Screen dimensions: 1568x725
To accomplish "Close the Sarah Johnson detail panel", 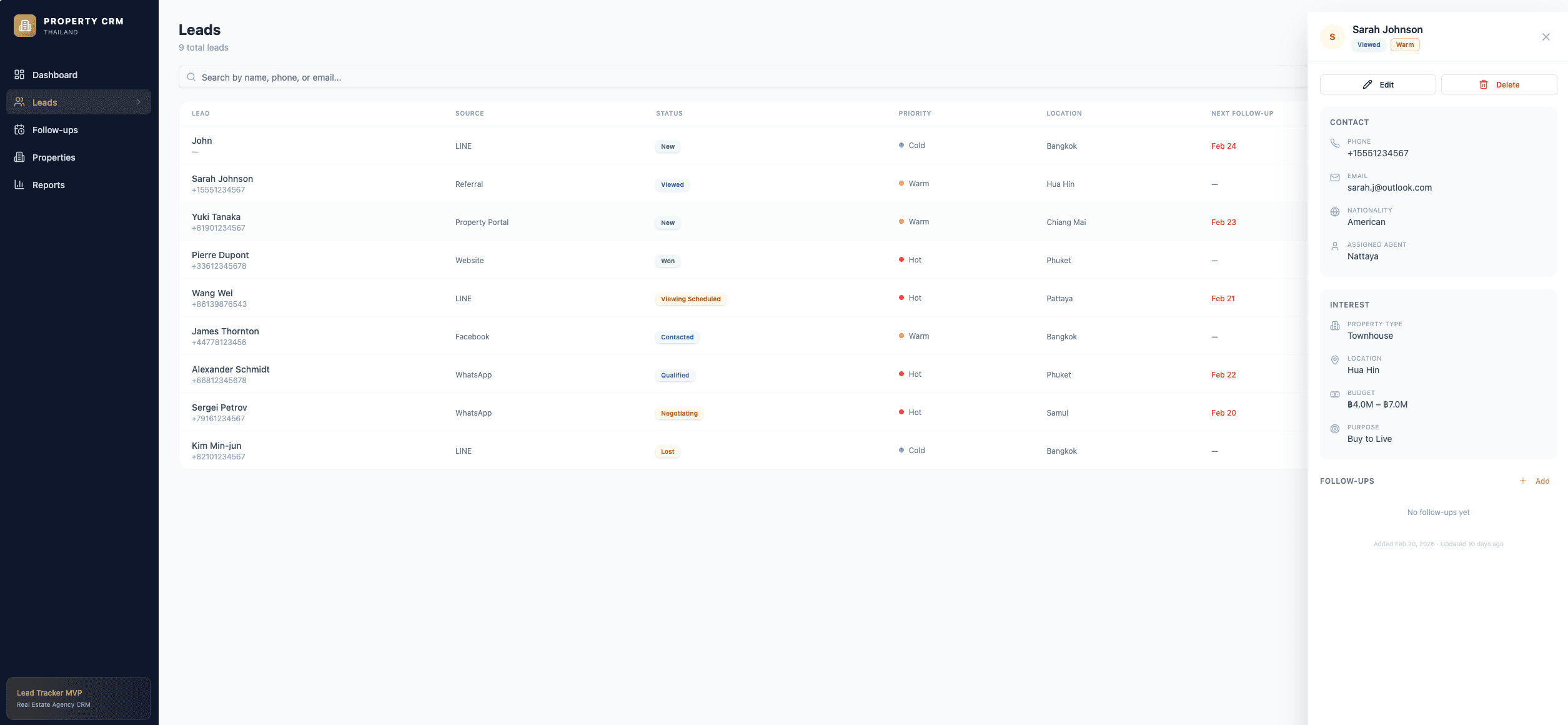I will pyautogui.click(x=1546, y=36).
